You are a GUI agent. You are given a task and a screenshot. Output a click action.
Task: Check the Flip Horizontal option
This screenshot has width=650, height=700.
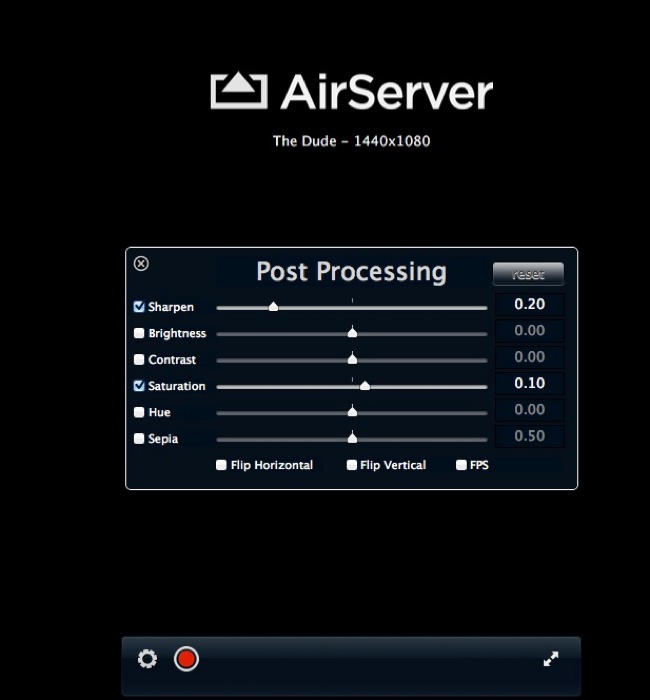[221, 465]
